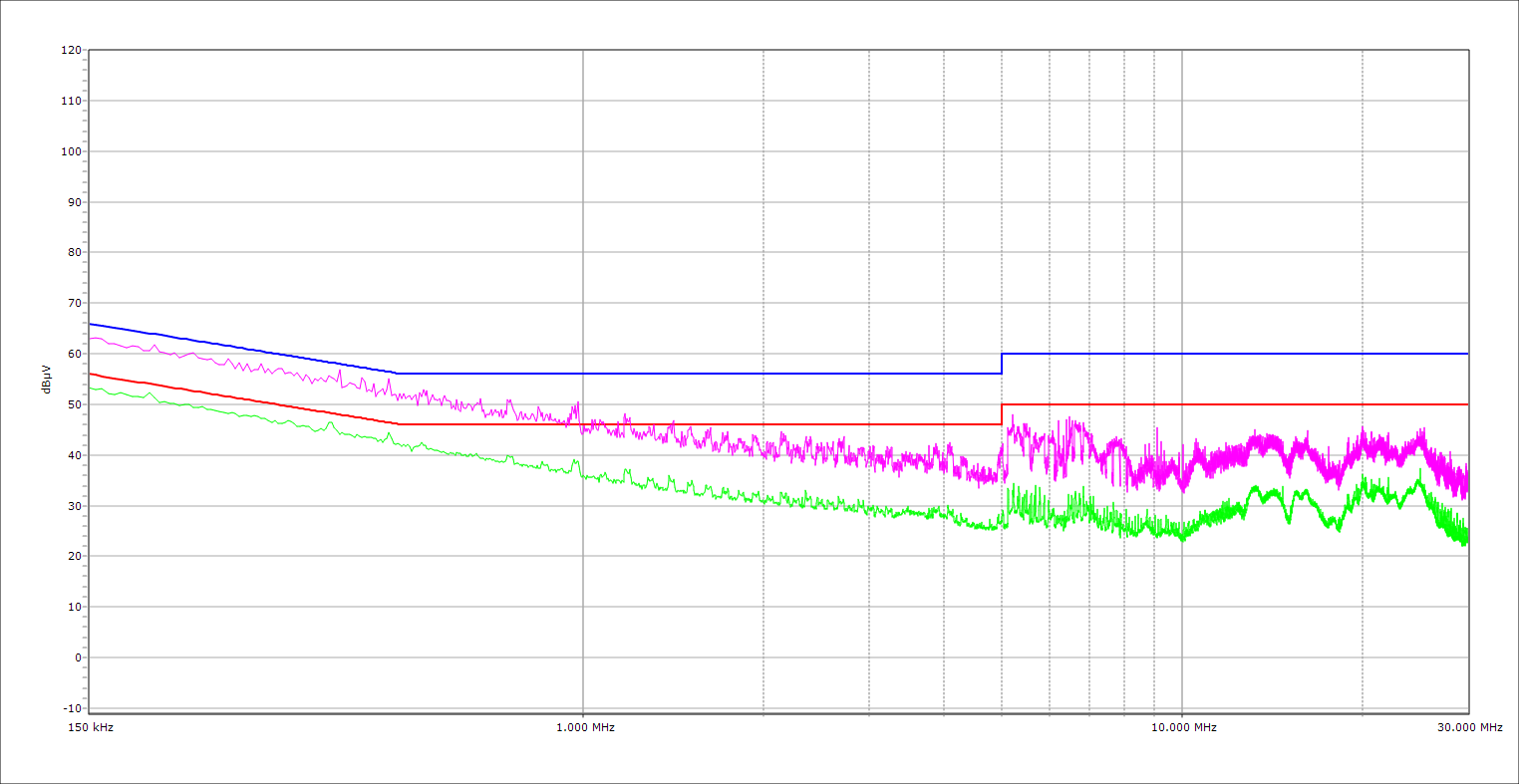Click the 10.000 MHz x-axis label
The width and height of the screenshot is (1519, 784).
coord(1184,727)
